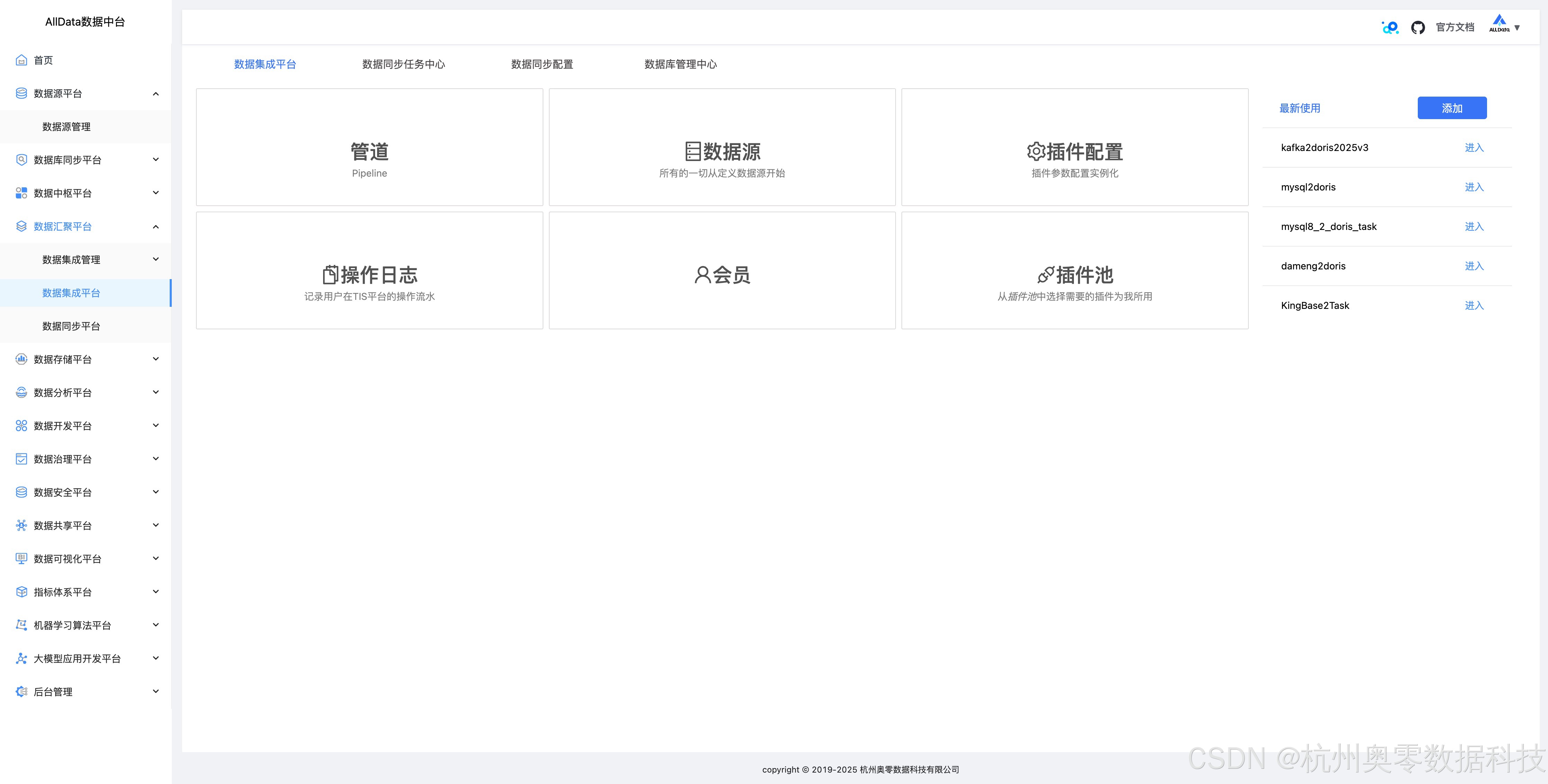This screenshot has height=784, width=1548.
Task: Click the AllData数据中台 title
Action: coord(85,22)
